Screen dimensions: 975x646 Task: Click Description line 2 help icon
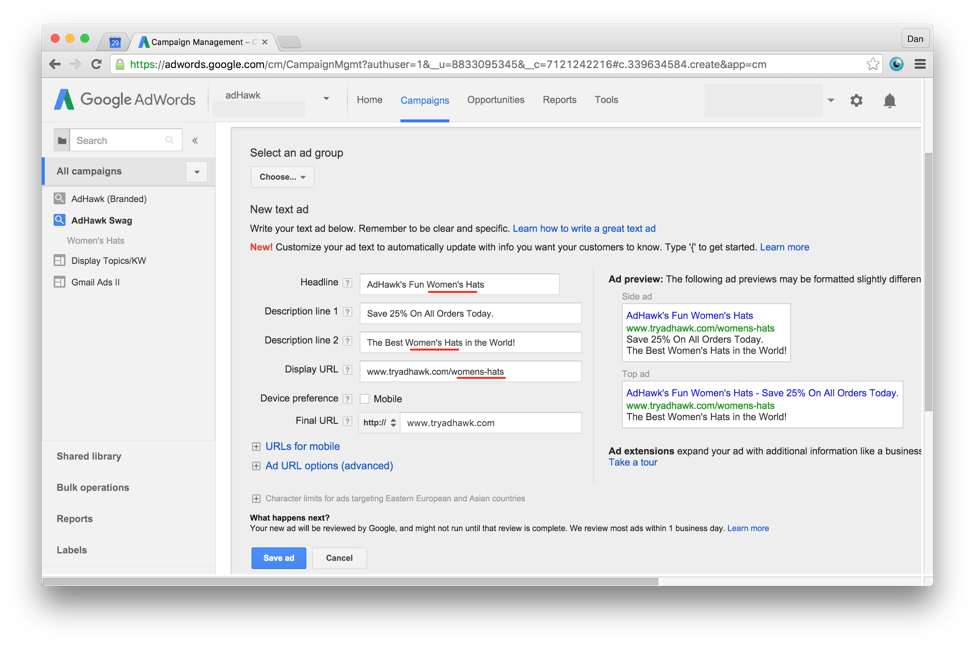click(x=348, y=341)
